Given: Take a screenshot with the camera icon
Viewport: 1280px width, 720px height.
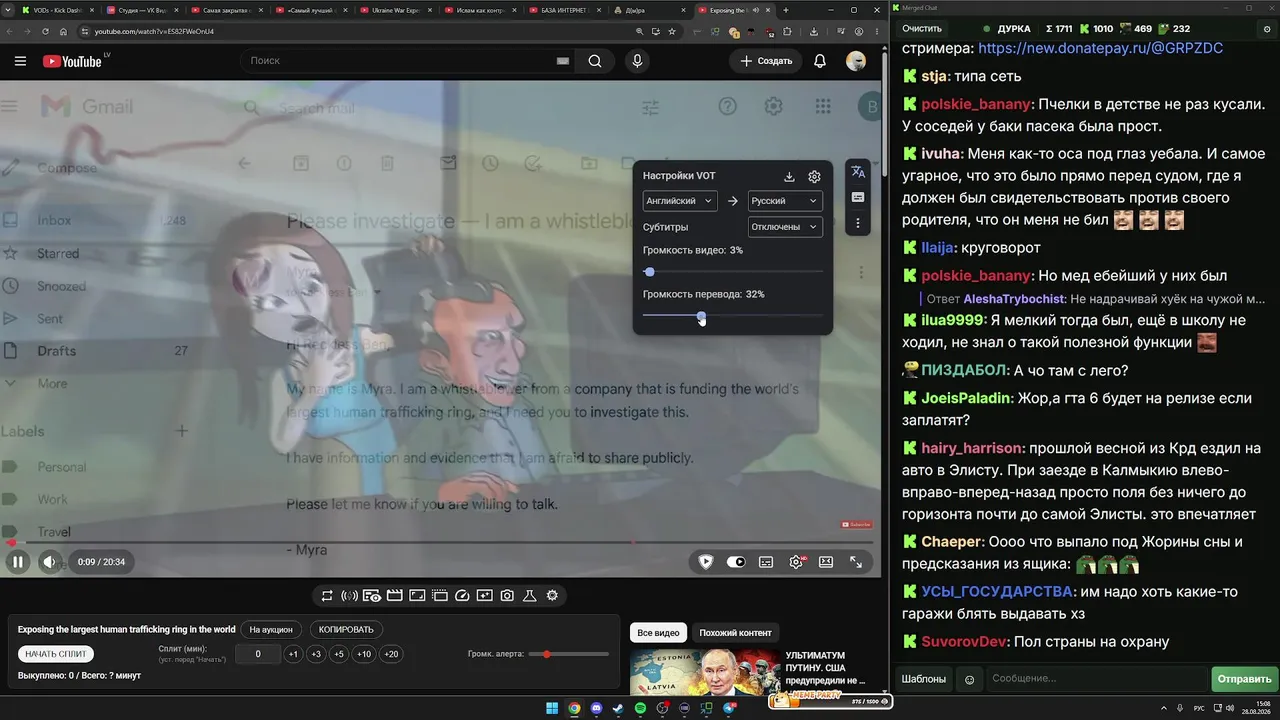Looking at the screenshot, I should (x=507, y=596).
